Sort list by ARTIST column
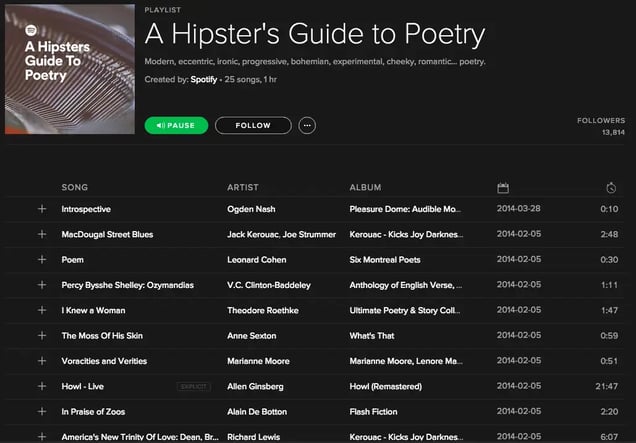The image size is (636, 443). [x=243, y=187]
